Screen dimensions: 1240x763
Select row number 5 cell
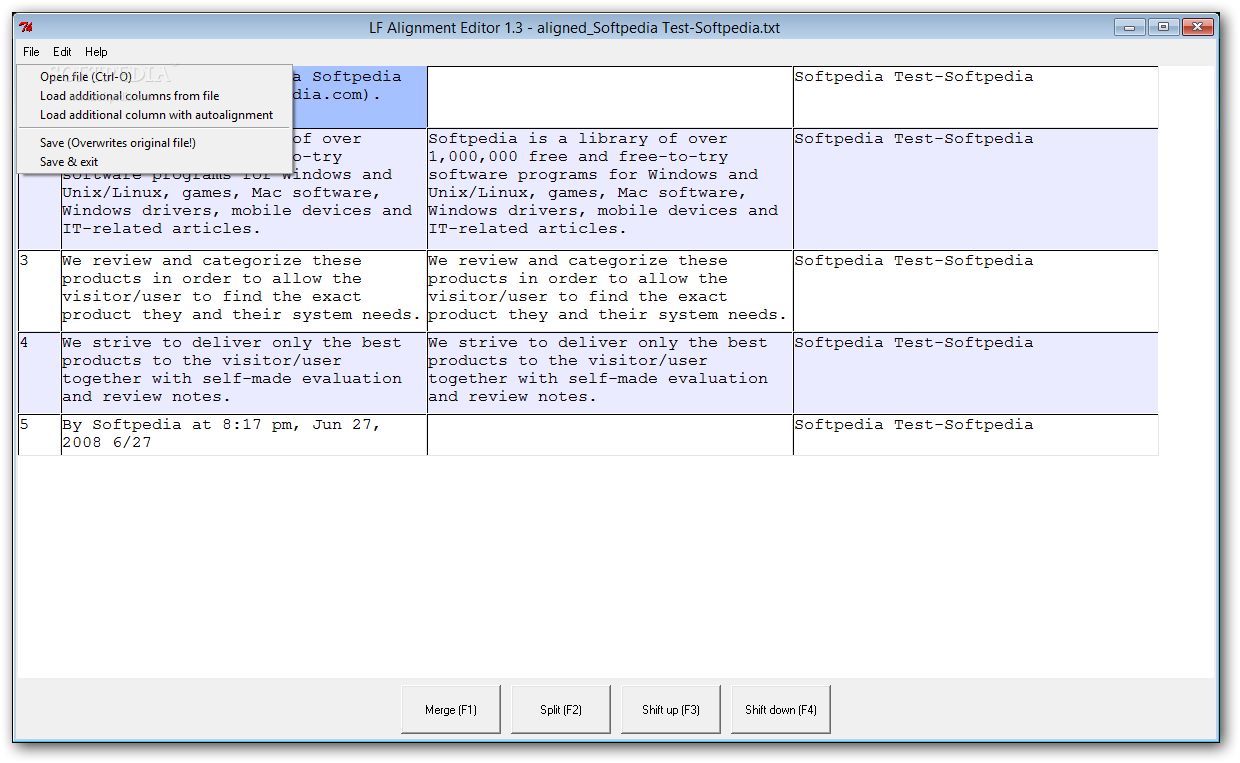(x=40, y=435)
